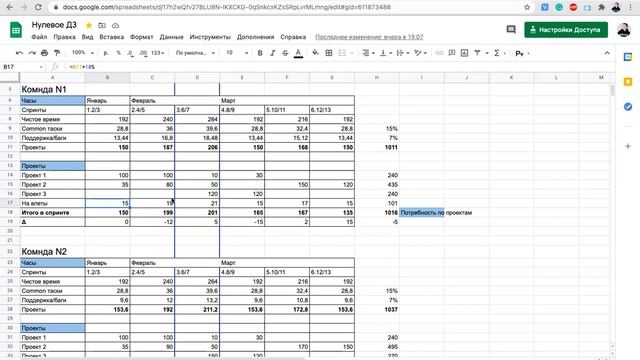Screen dimensions: 640x360
Task: Apply percent format button
Action: pos(118,53)
